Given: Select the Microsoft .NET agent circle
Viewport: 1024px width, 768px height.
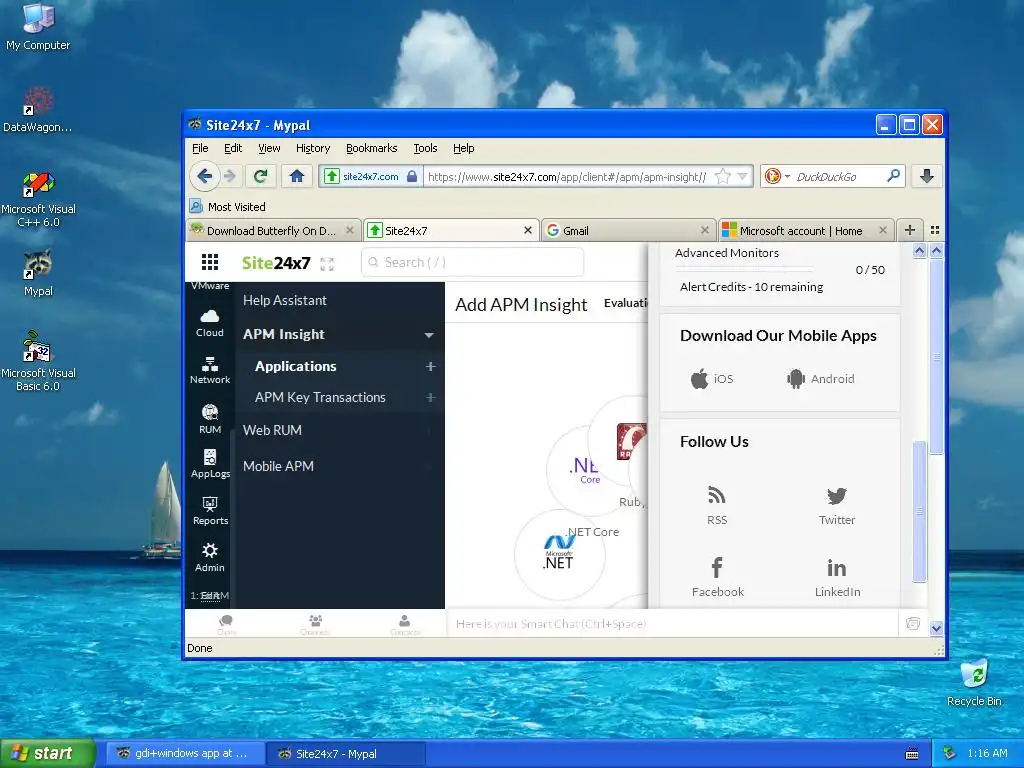Looking at the screenshot, I should click(x=559, y=555).
